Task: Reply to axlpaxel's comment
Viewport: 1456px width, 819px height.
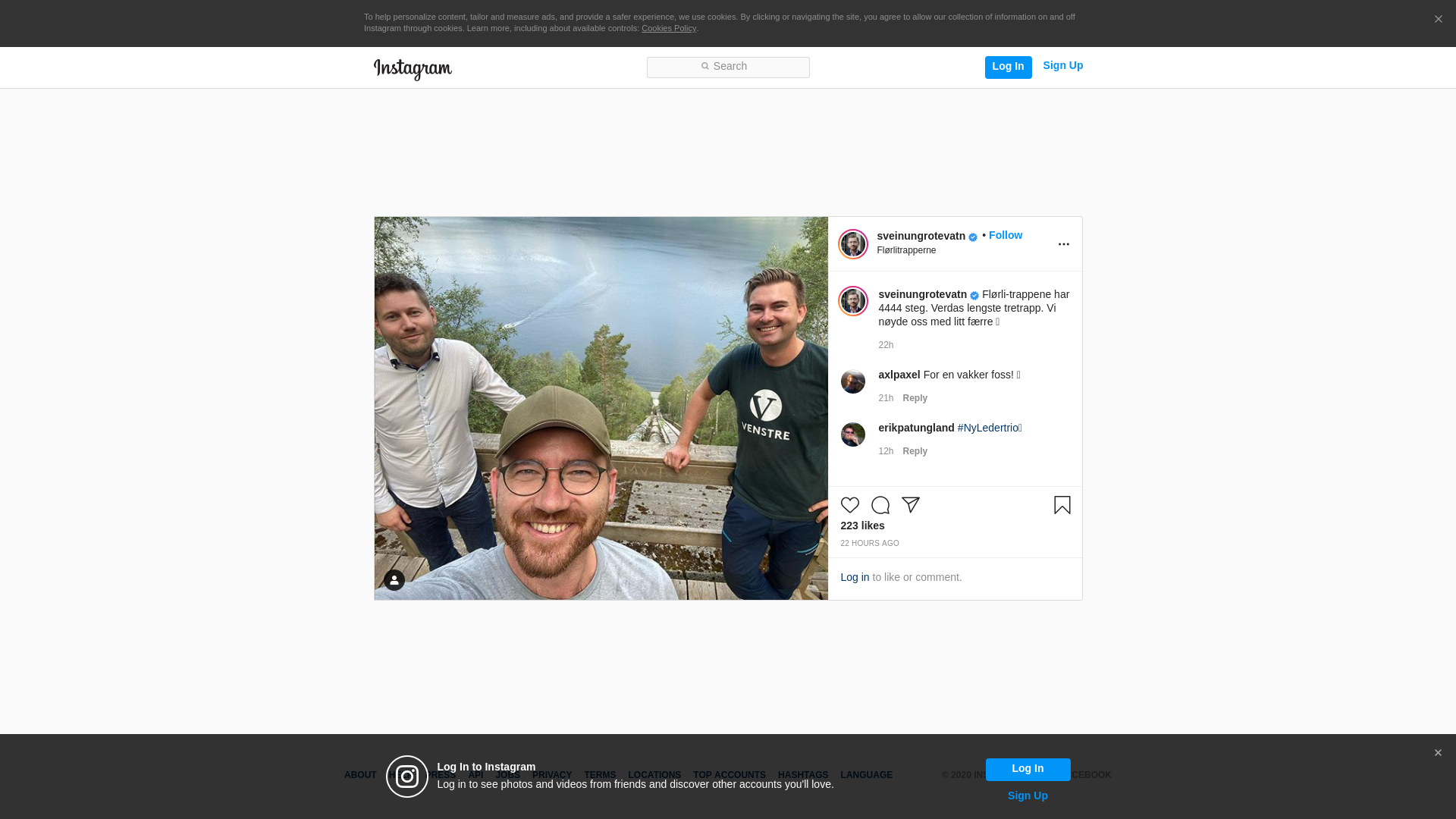Action: pyautogui.click(x=915, y=398)
